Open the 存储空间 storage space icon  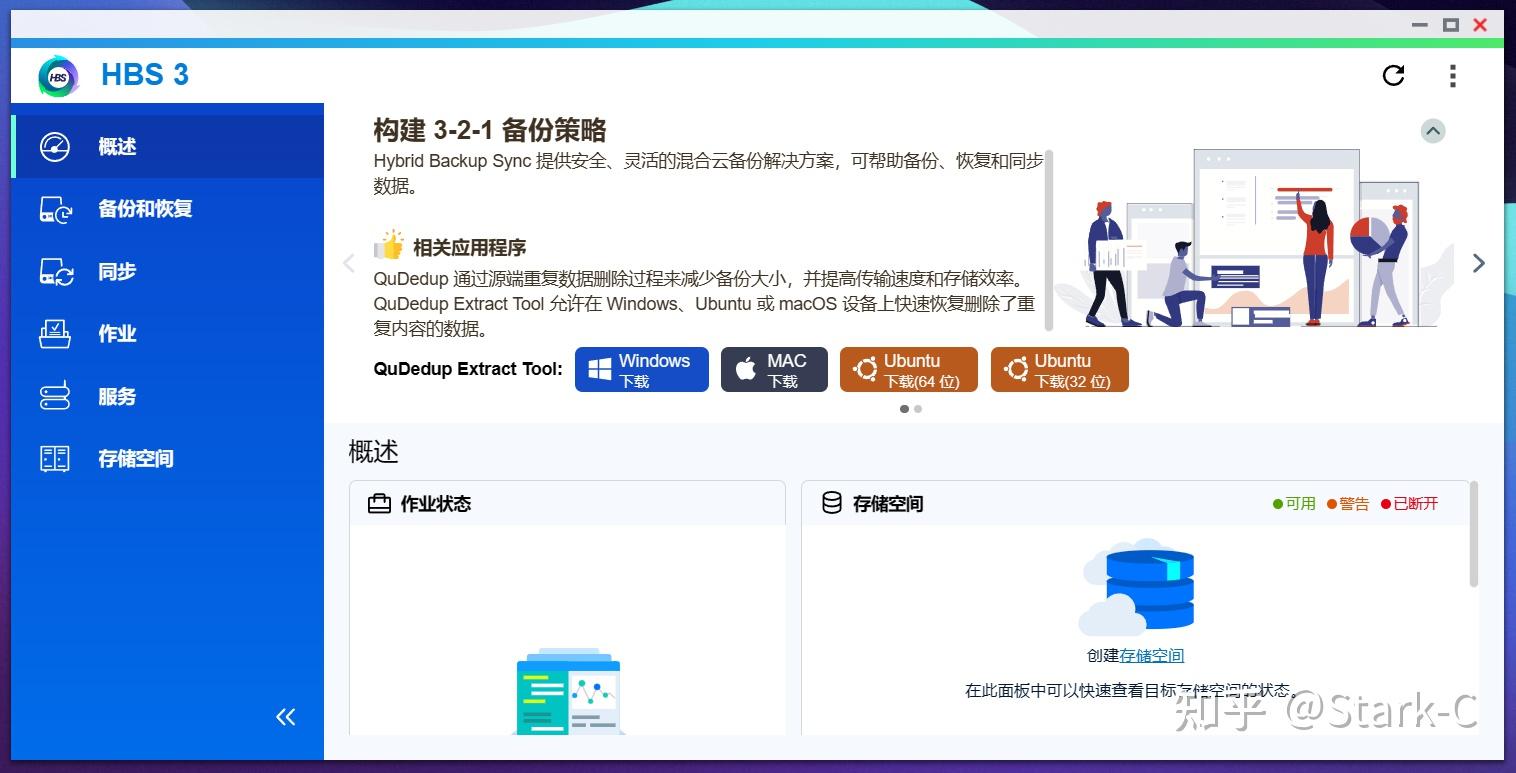point(55,458)
